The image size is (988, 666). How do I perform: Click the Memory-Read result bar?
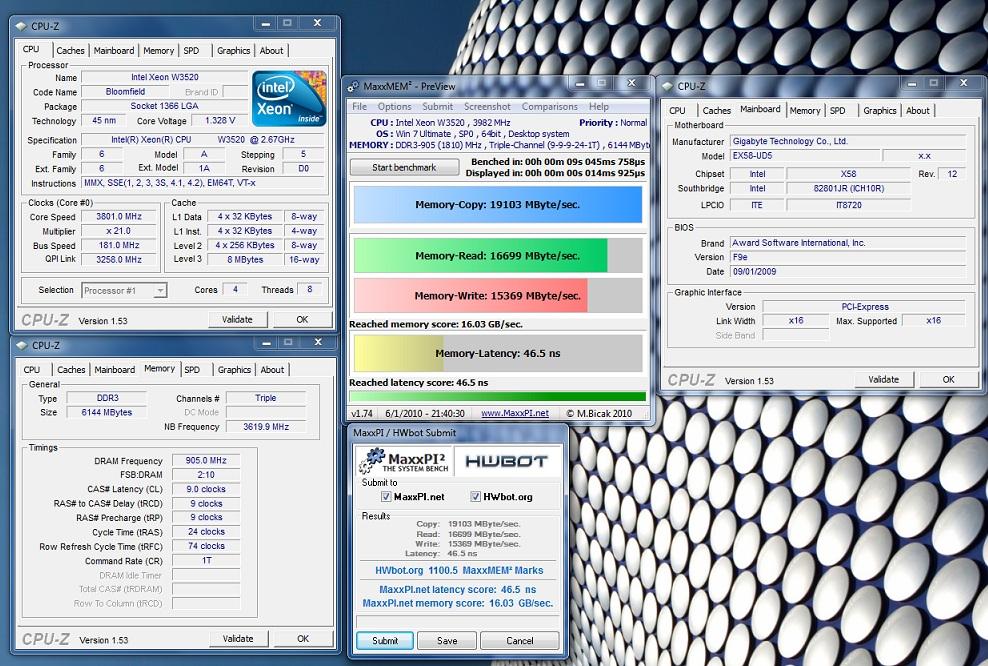coord(498,255)
